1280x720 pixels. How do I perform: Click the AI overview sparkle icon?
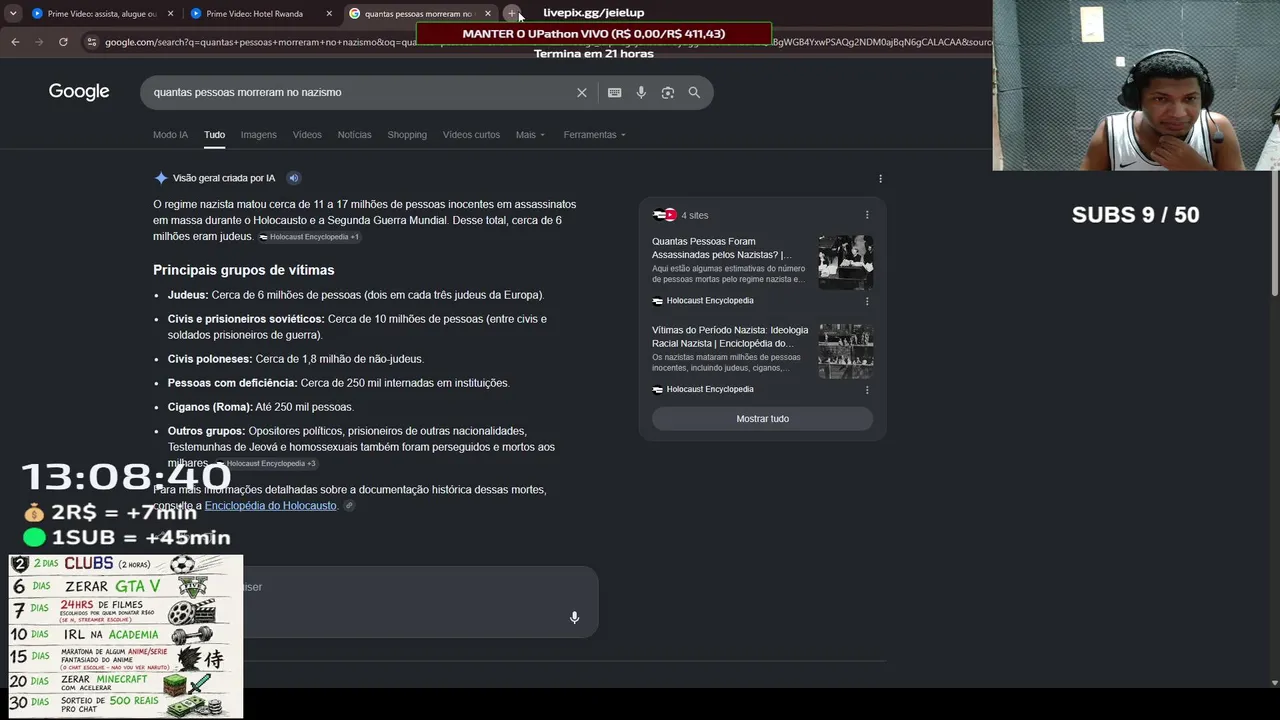(x=161, y=178)
